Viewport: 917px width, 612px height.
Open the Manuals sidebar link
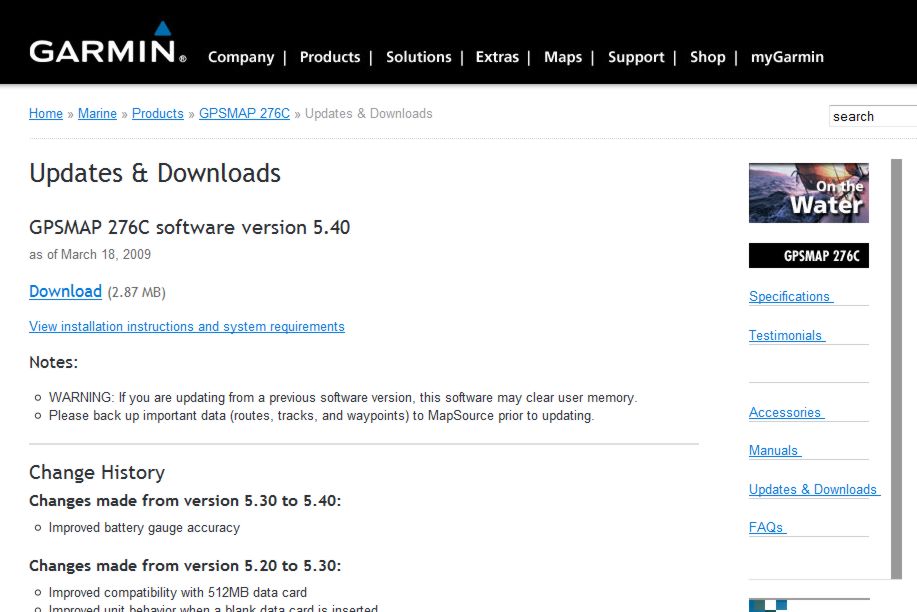[773, 451]
